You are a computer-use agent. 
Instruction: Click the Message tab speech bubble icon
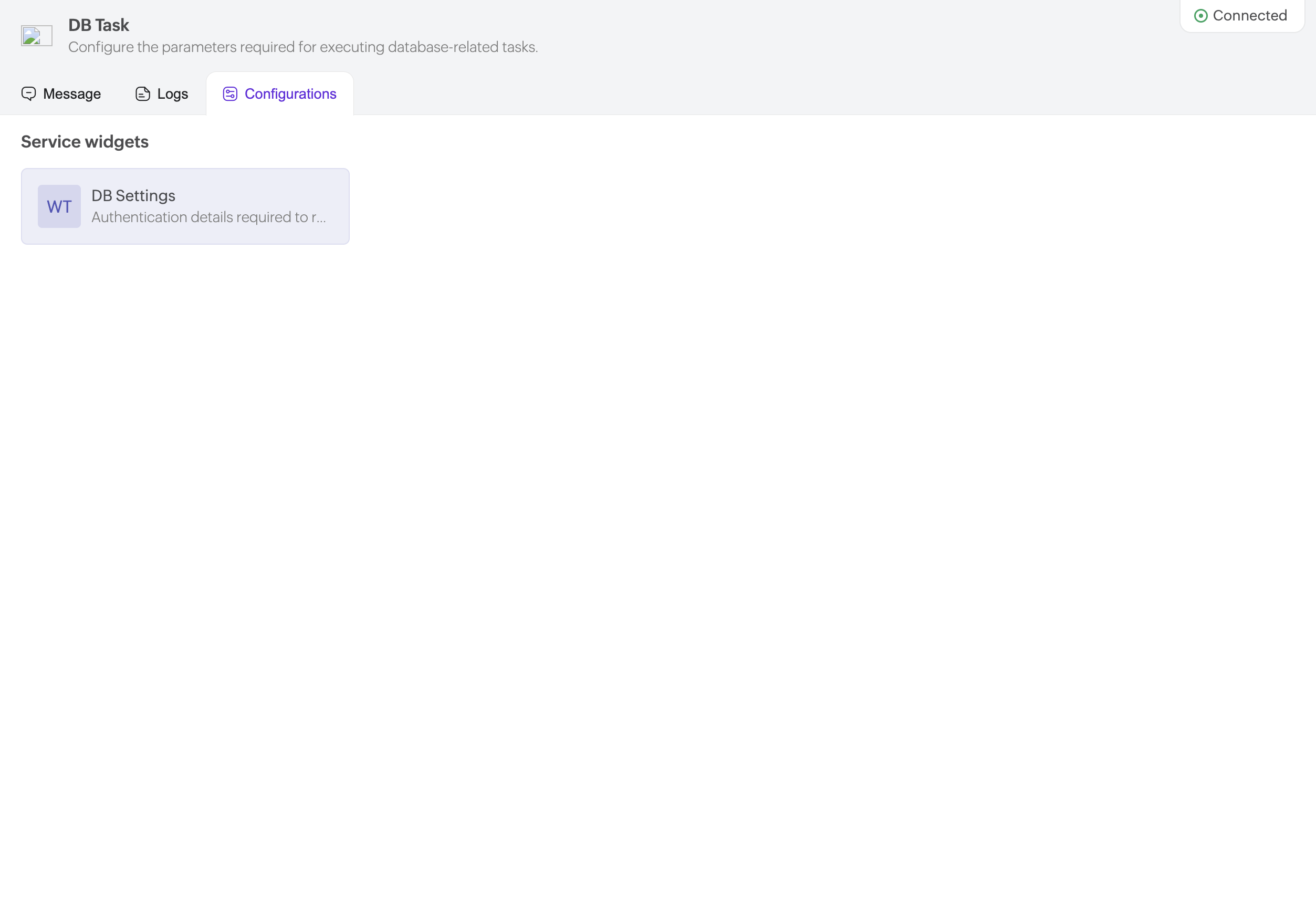(x=28, y=93)
